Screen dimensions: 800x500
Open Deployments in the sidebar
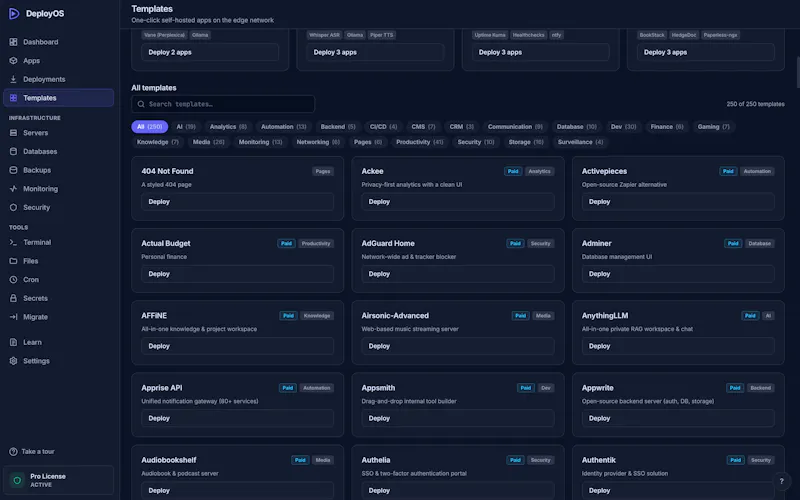pos(59,79)
